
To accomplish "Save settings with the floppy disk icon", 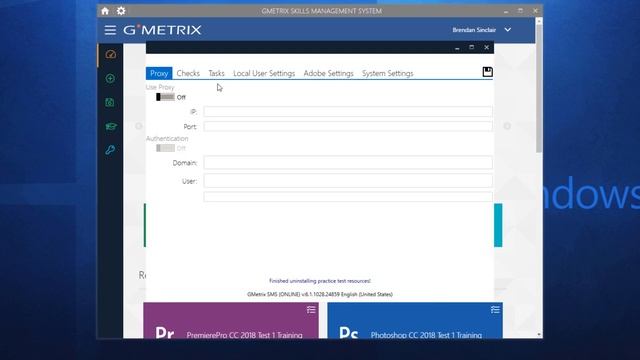I will [487, 72].
